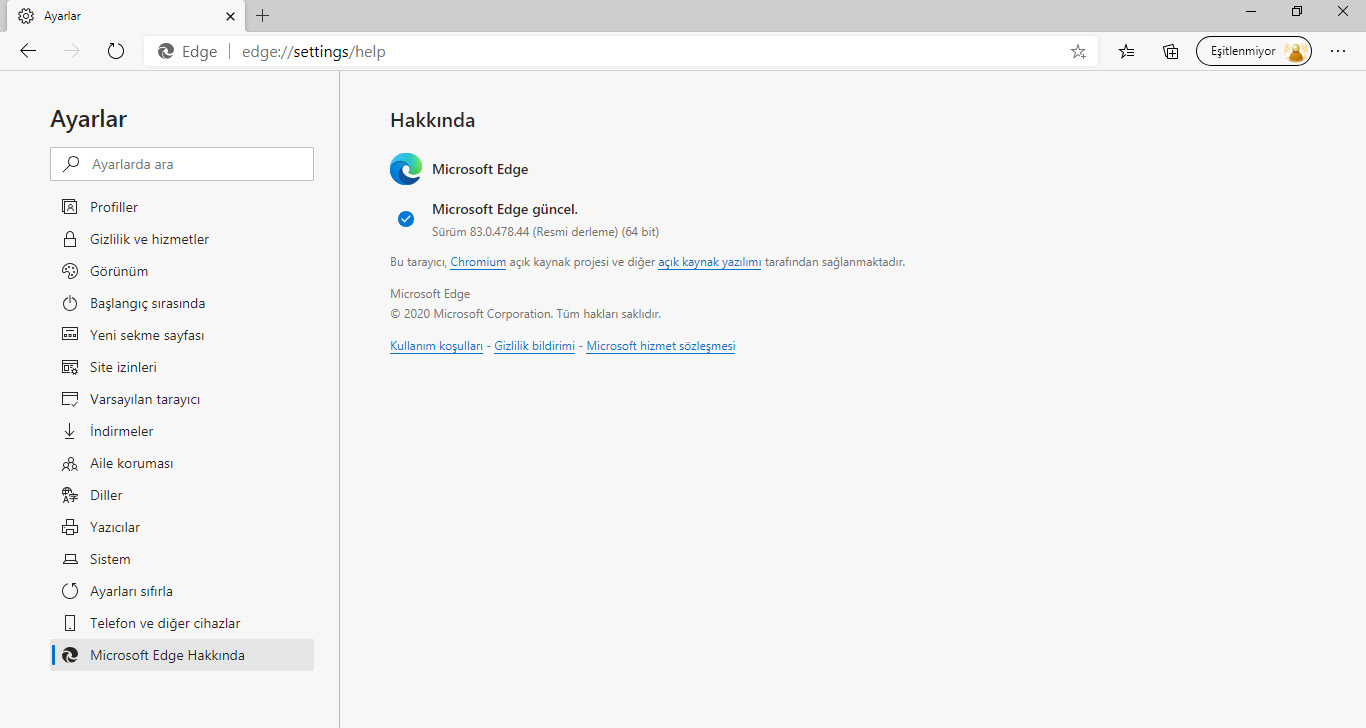
Task: Follow the Chromium link
Action: click(478, 262)
